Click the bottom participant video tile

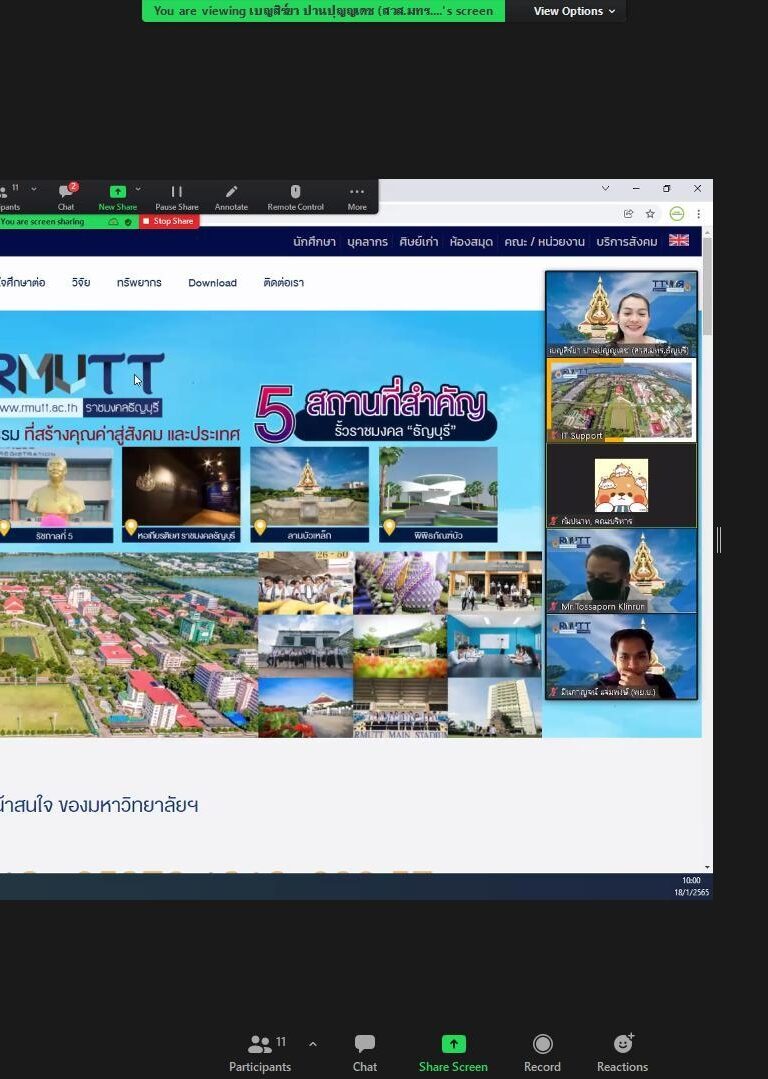pyautogui.click(x=621, y=656)
